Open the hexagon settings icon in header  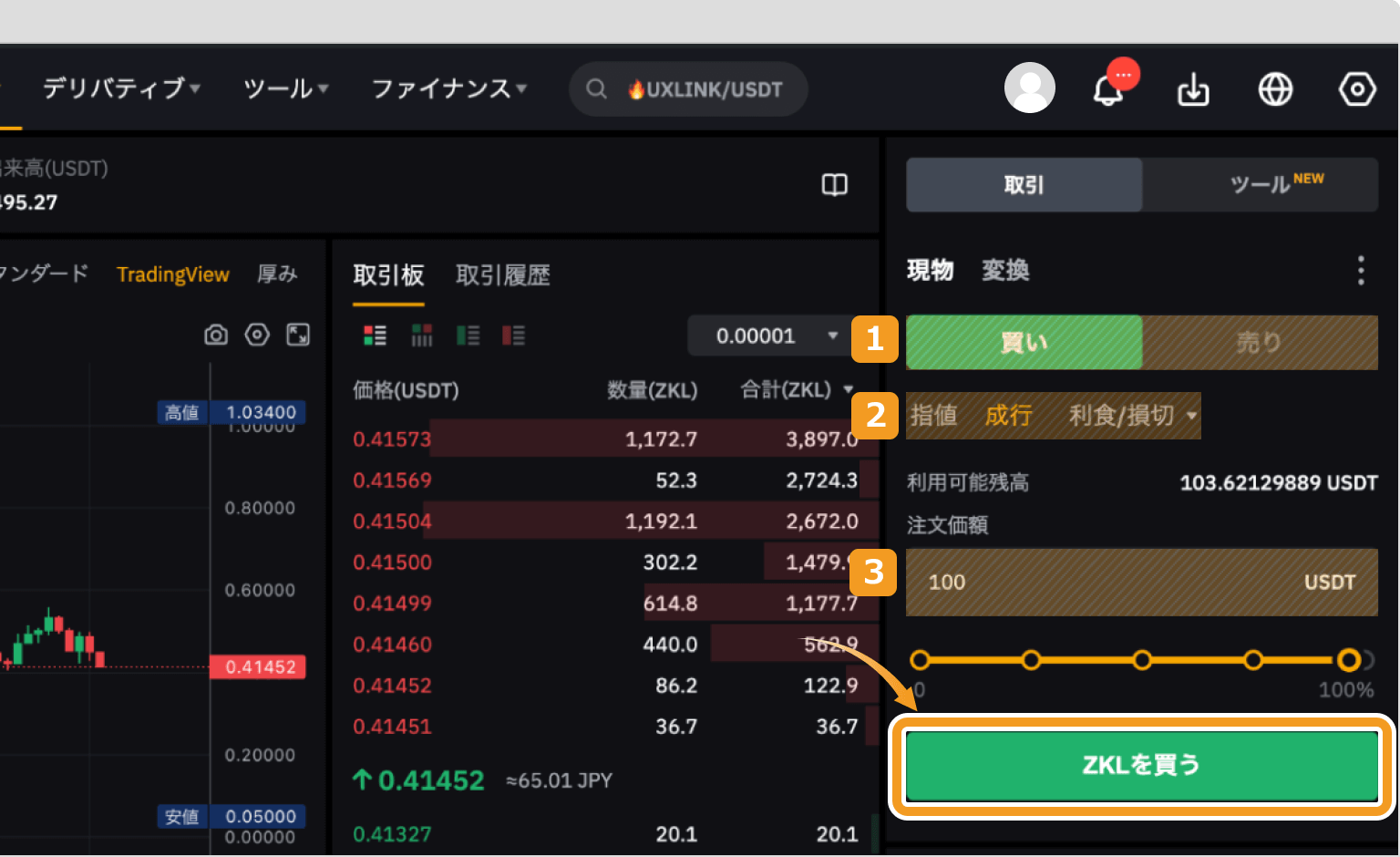(1357, 89)
